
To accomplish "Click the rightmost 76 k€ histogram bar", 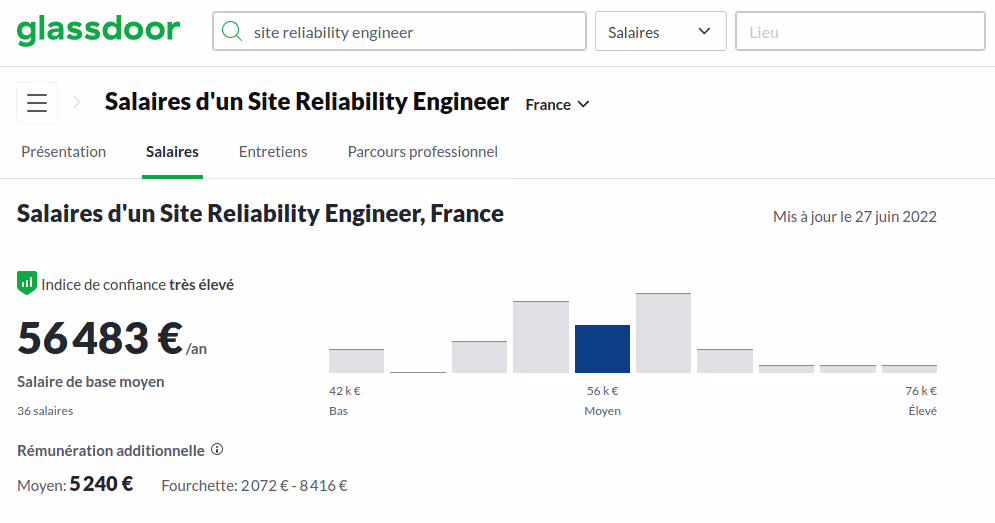I will pos(909,368).
